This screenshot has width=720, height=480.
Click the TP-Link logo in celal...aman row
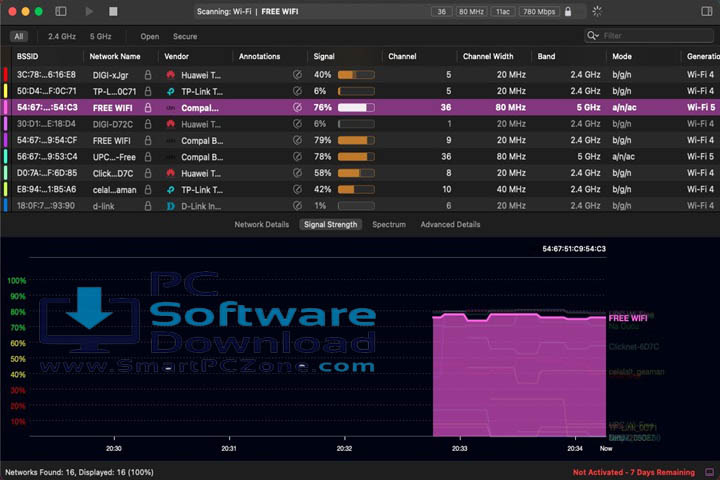[x=171, y=189]
